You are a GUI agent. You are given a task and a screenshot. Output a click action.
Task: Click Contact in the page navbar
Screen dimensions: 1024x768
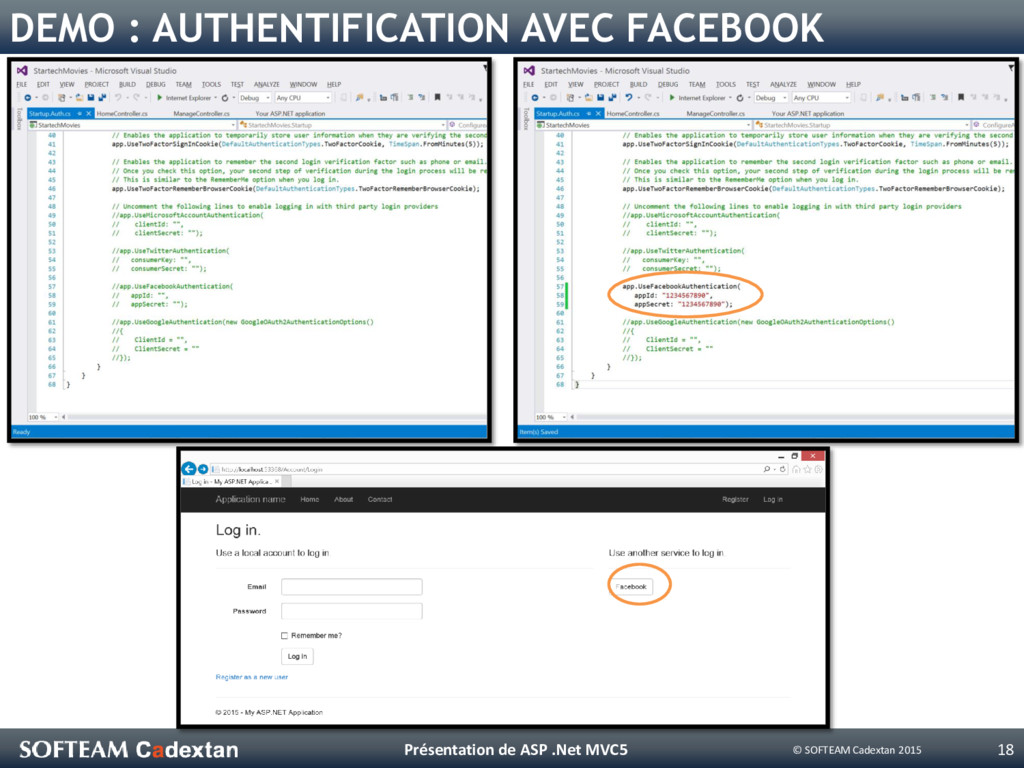click(380, 500)
